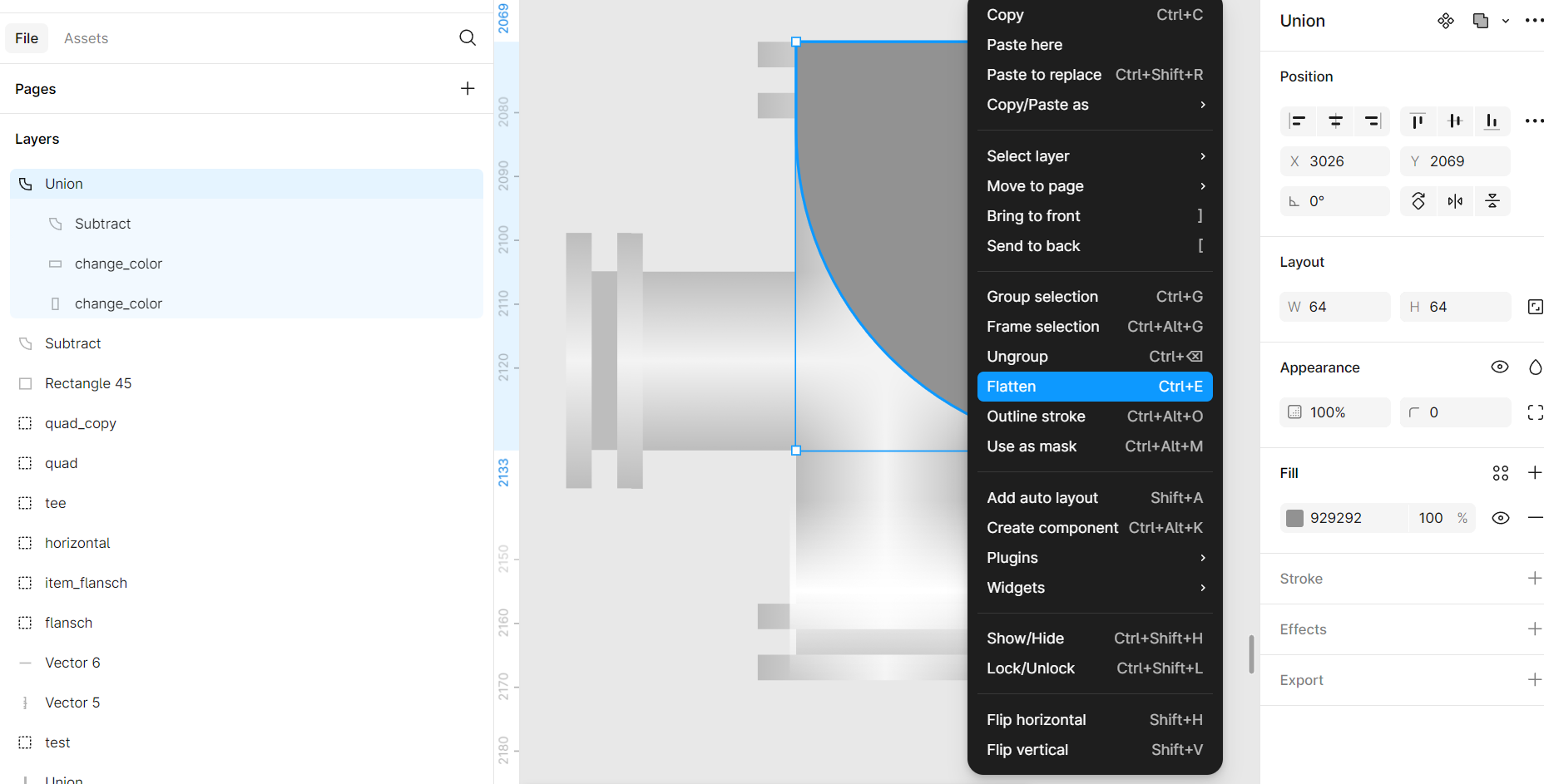Toggle layer visibility eye in Appearance
The image size is (1544, 784).
pyautogui.click(x=1499, y=367)
